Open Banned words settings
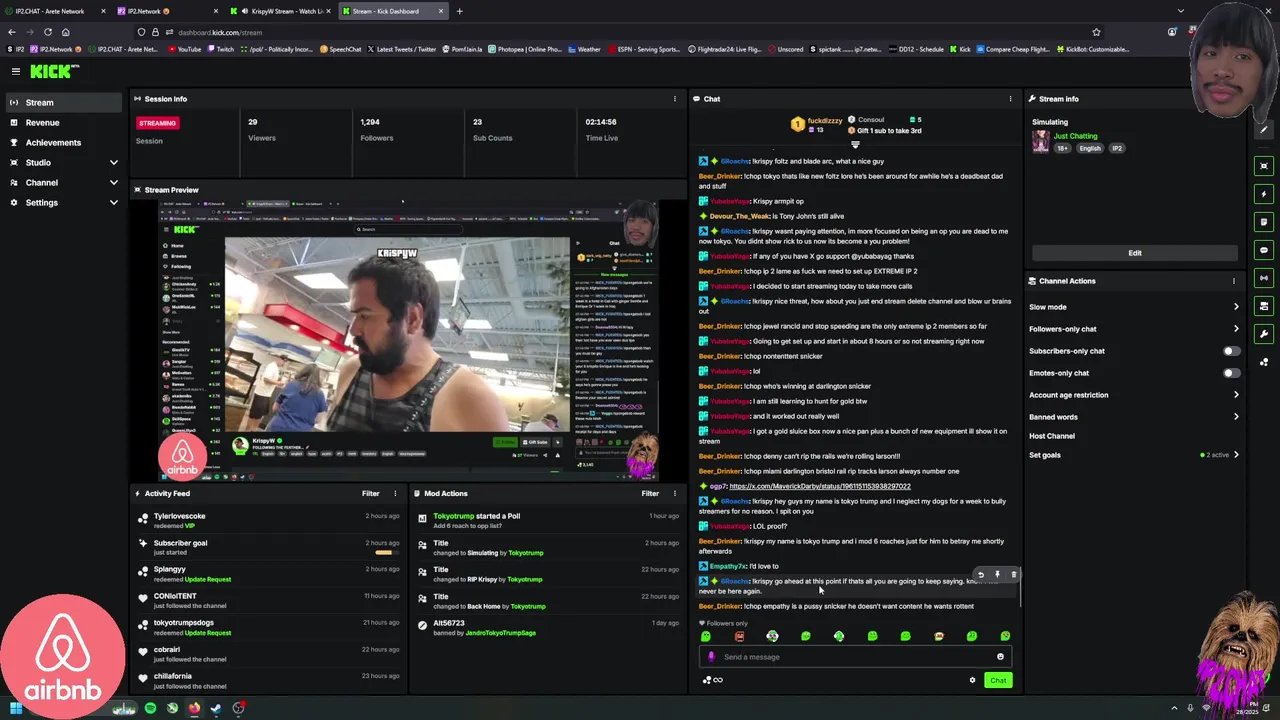 (x=1134, y=417)
